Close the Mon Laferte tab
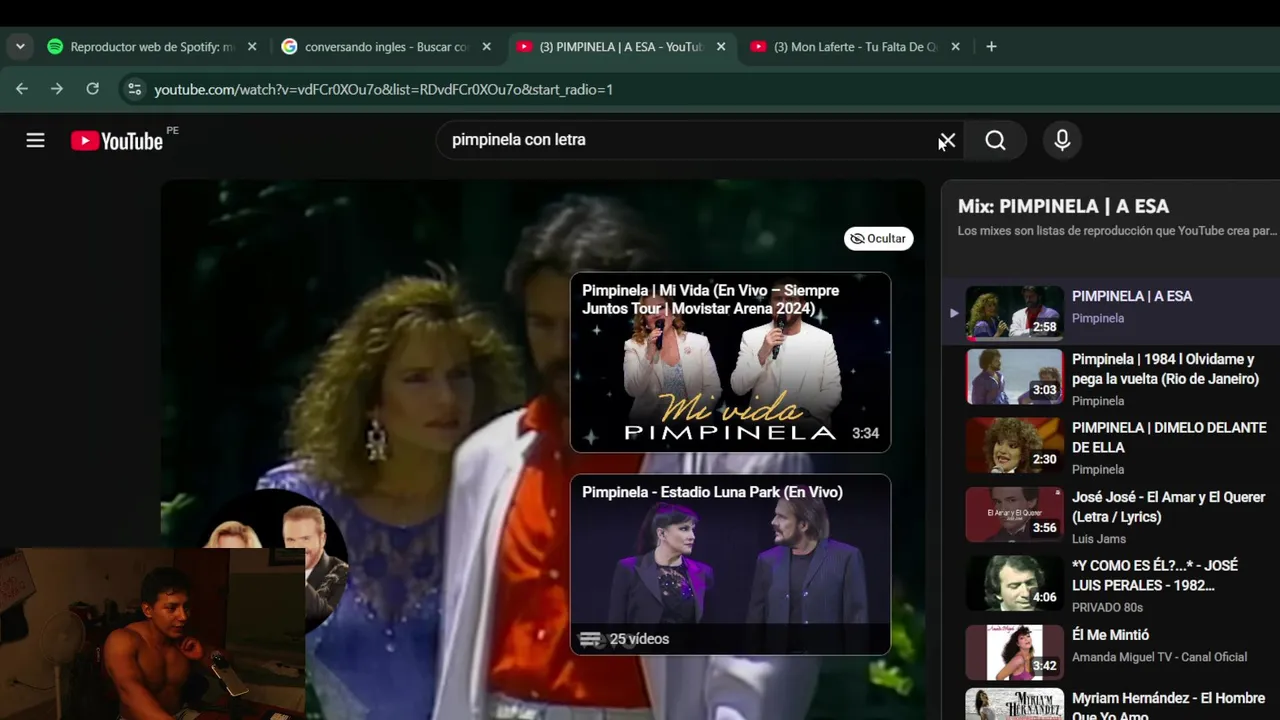Screen dimensions: 1280x720 (955, 46)
